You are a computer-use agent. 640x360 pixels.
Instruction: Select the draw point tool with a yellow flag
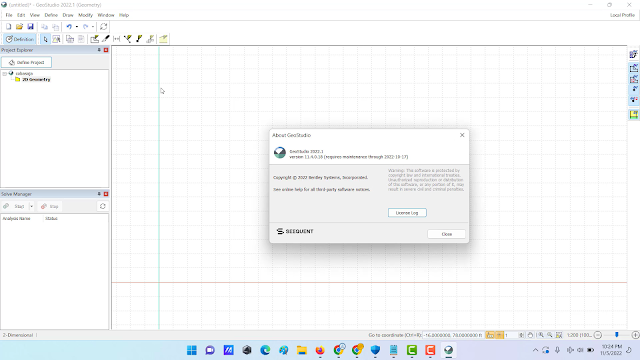(139, 39)
